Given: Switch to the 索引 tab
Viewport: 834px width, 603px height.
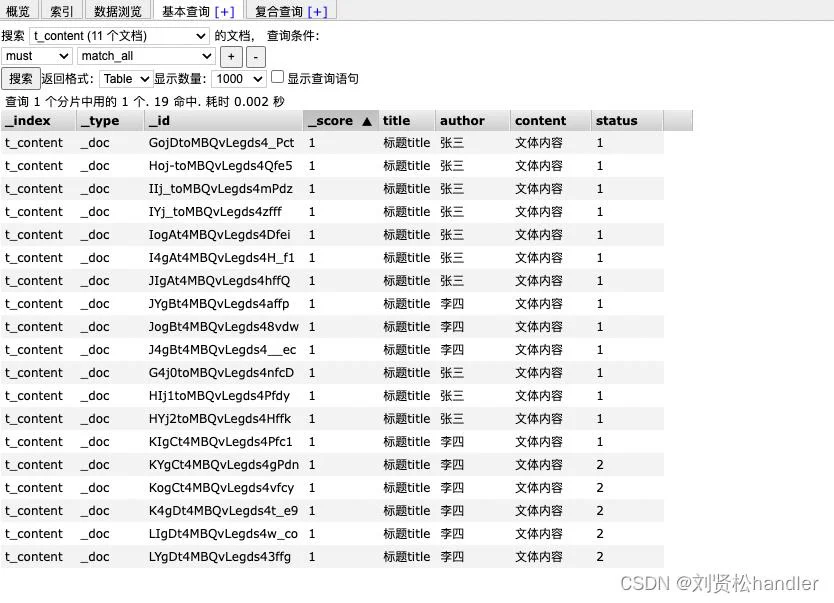Looking at the screenshot, I should pyautogui.click(x=61, y=11).
